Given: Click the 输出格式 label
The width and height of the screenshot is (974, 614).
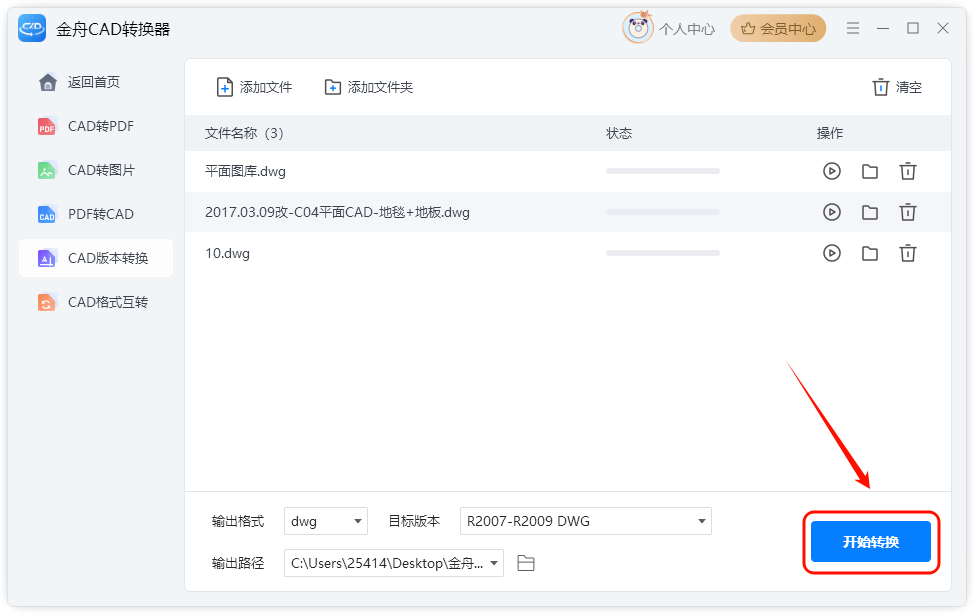Looking at the screenshot, I should [x=238, y=521].
